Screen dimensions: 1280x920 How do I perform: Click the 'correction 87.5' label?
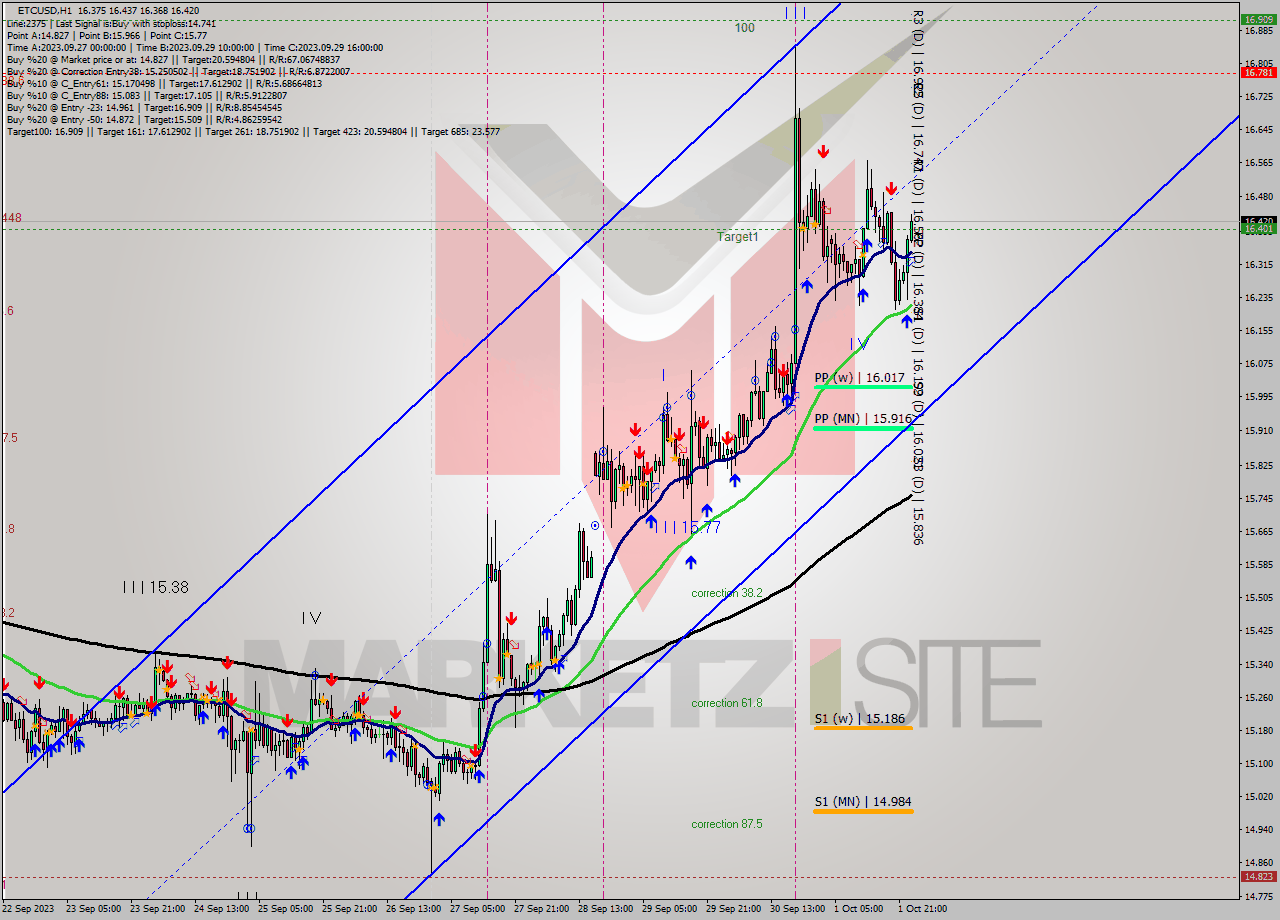(x=727, y=824)
